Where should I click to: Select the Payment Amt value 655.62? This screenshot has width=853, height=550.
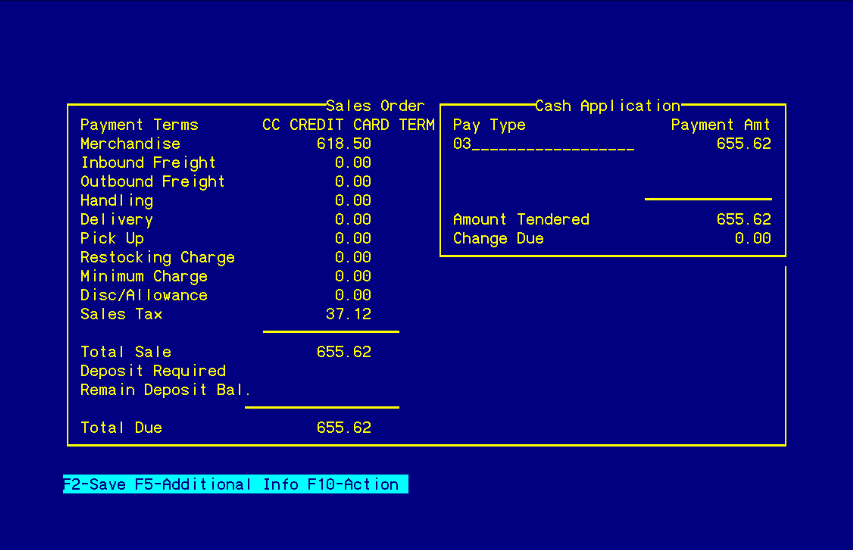pos(744,144)
